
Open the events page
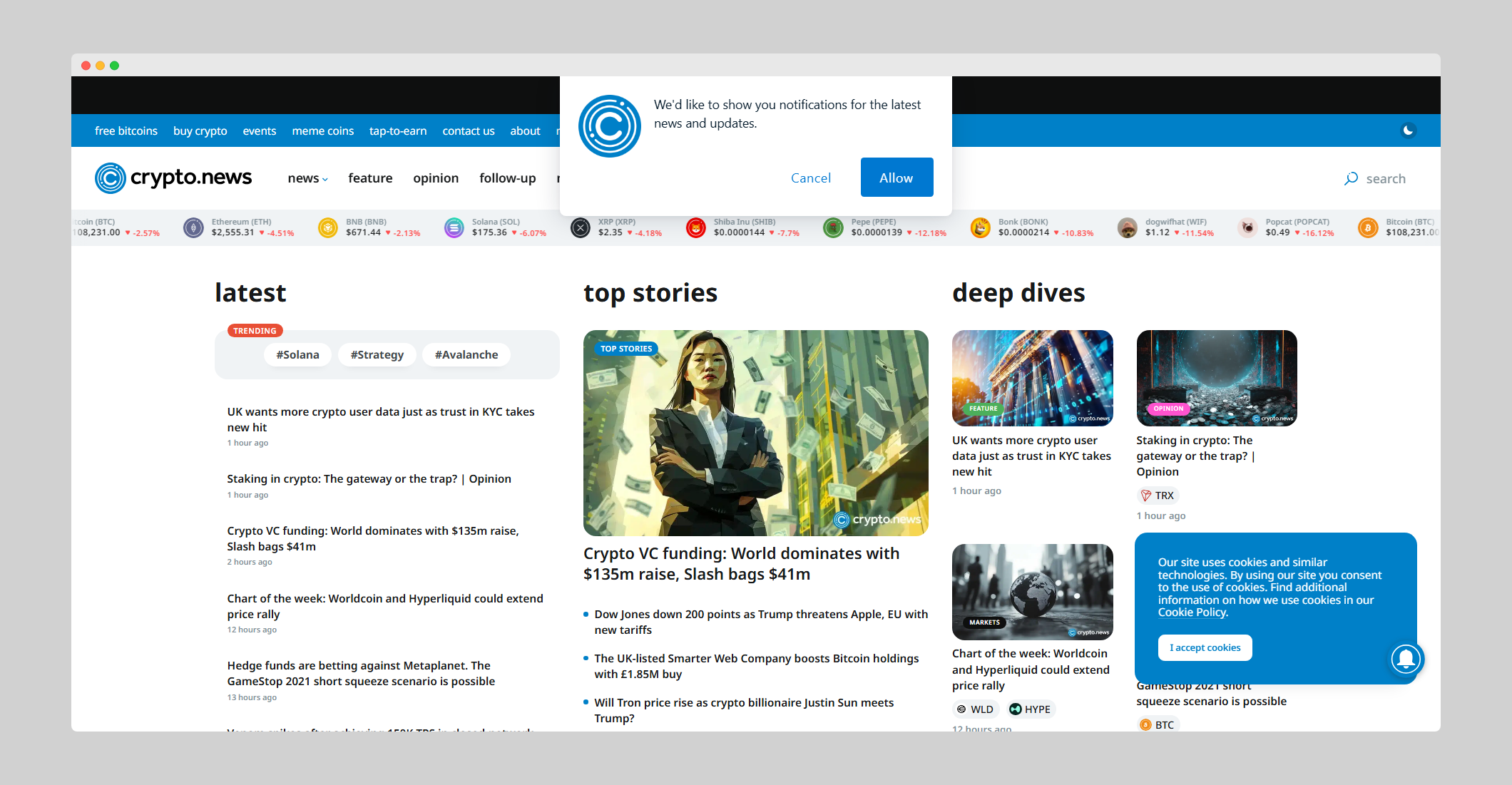tap(260, 131)
